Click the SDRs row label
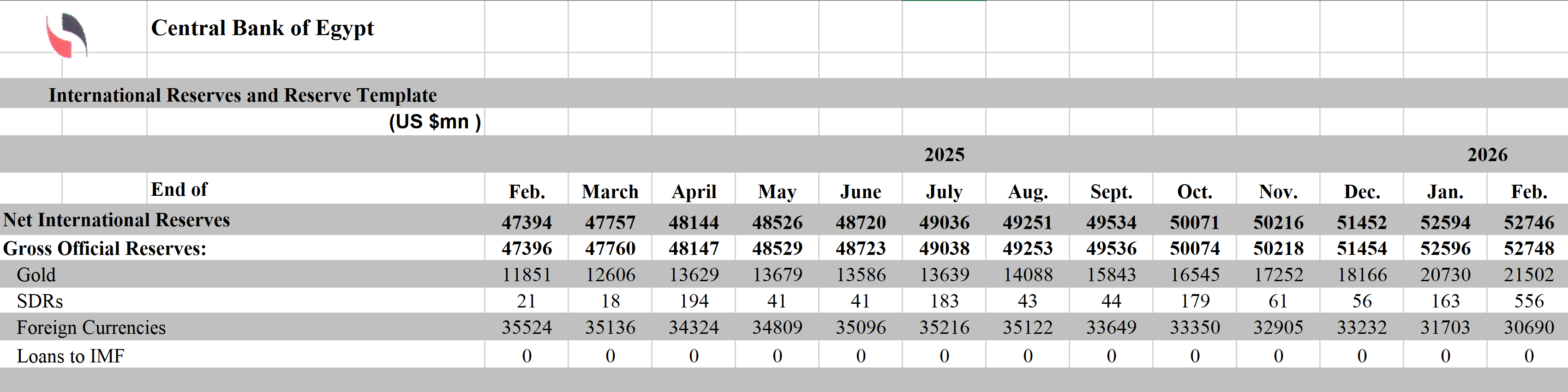1568x392 pixels. click(40, 301)
